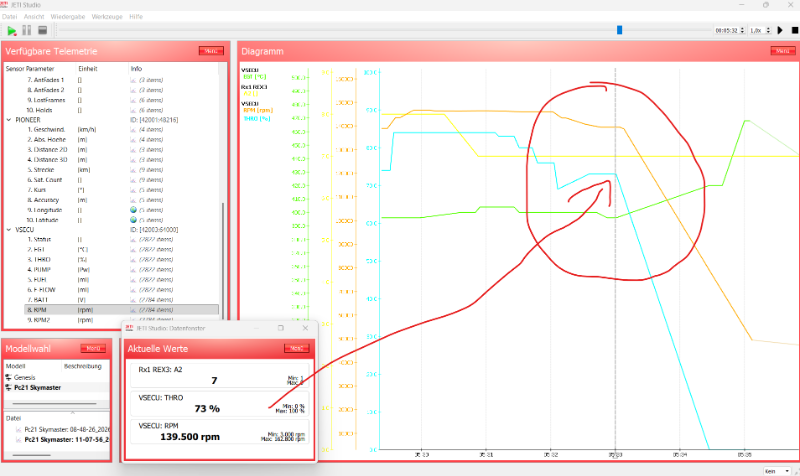This screenshot has width=800, height=476.
Task: Click the gray stop icon beside pause
Action: click(43, 31)
